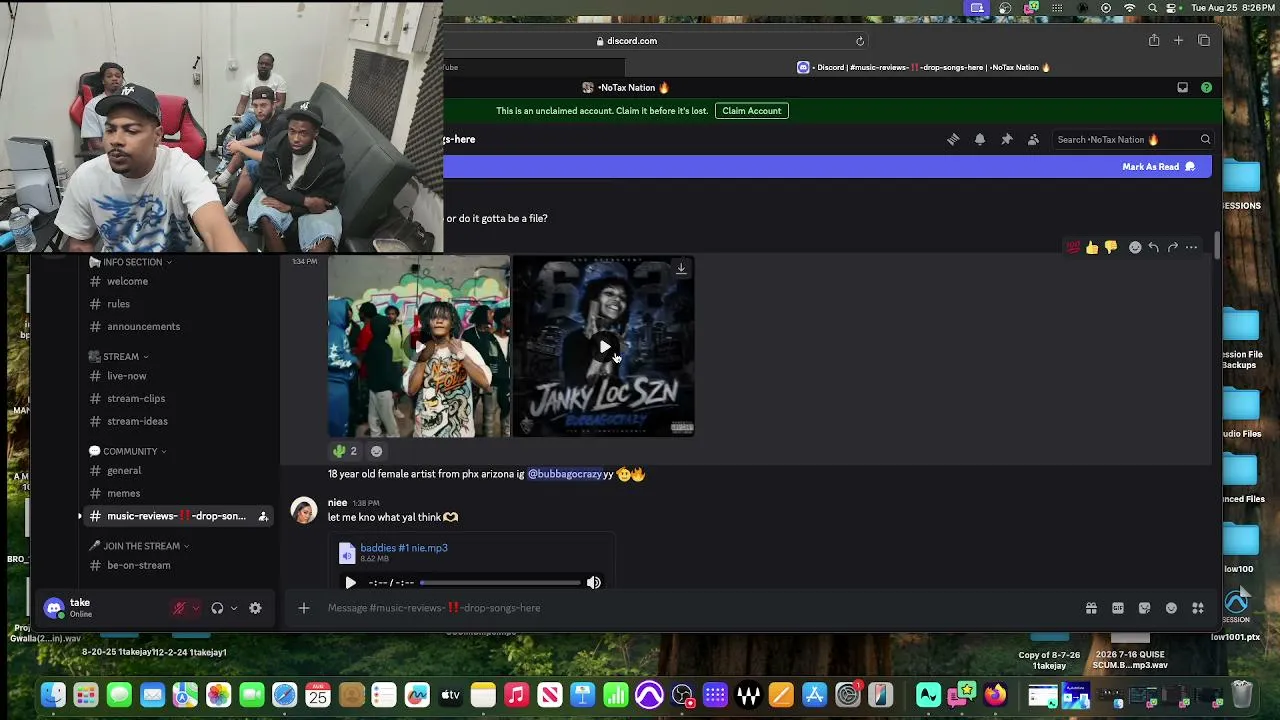Open the emoji picker in message bar

1171,608
